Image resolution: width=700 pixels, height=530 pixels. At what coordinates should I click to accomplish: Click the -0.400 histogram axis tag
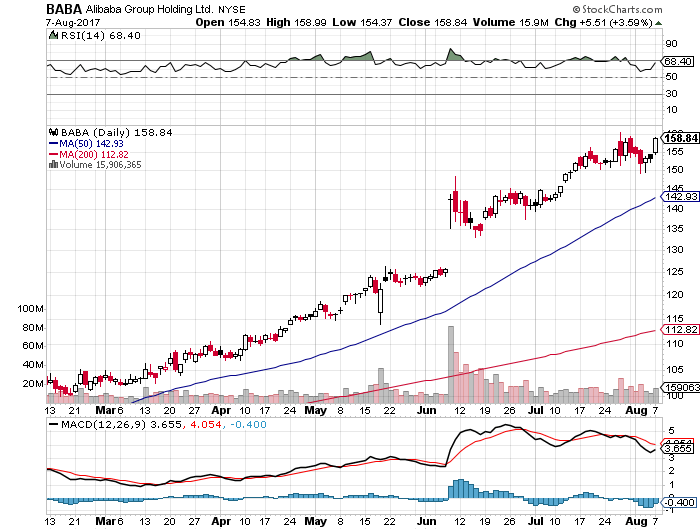pos(678,503)
